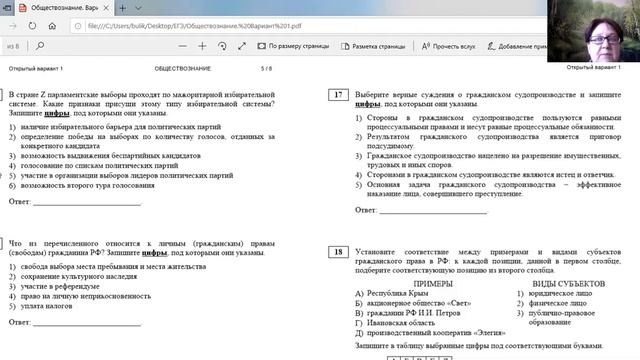
Task: Click option 'возможность выдвижения беспартийных кандидатов'
Action: (x=111, y=156)
